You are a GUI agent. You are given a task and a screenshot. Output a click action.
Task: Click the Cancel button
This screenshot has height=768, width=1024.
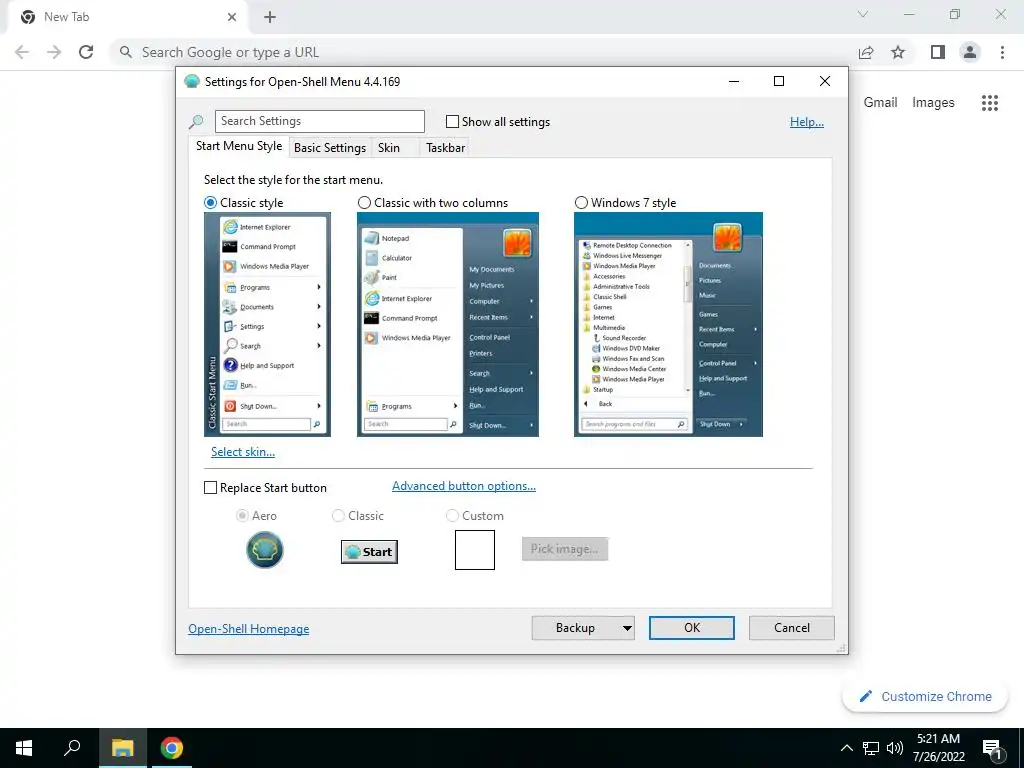[792, 628]
